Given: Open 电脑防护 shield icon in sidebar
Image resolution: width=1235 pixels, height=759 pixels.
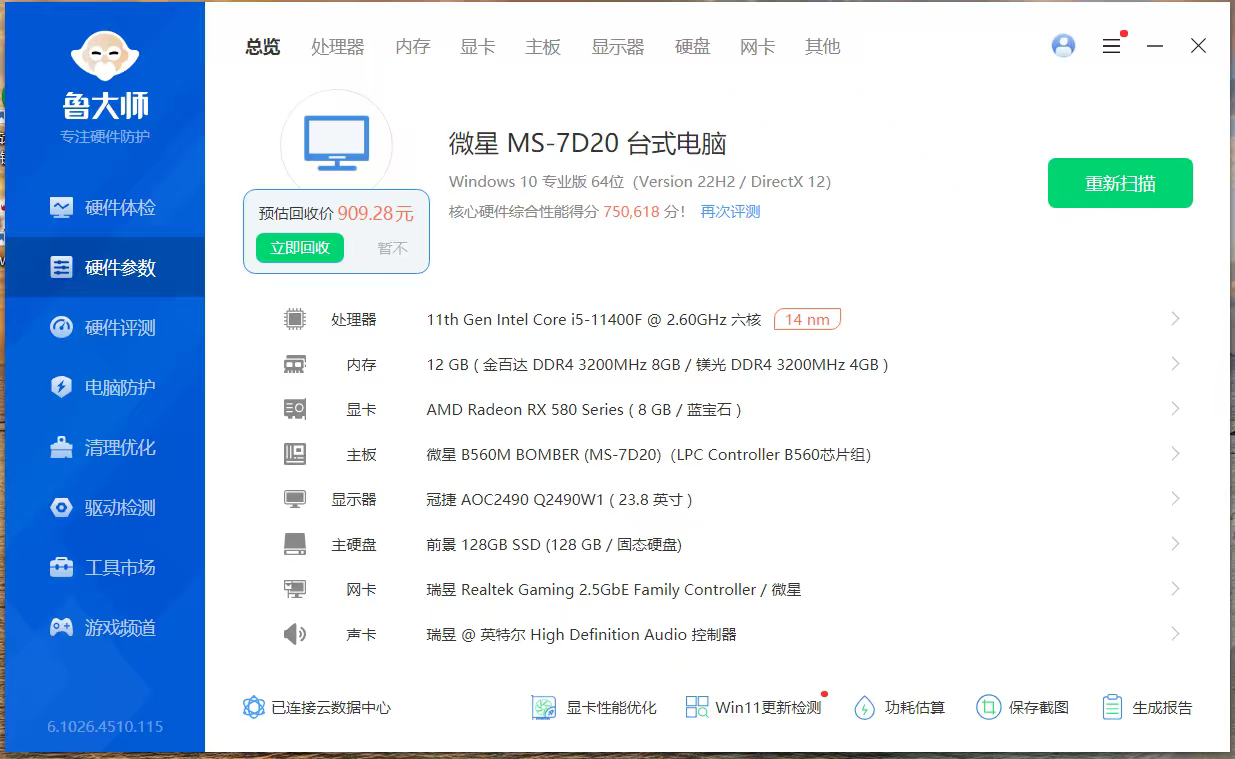Looking at the screenshot, I should point(62,388).
